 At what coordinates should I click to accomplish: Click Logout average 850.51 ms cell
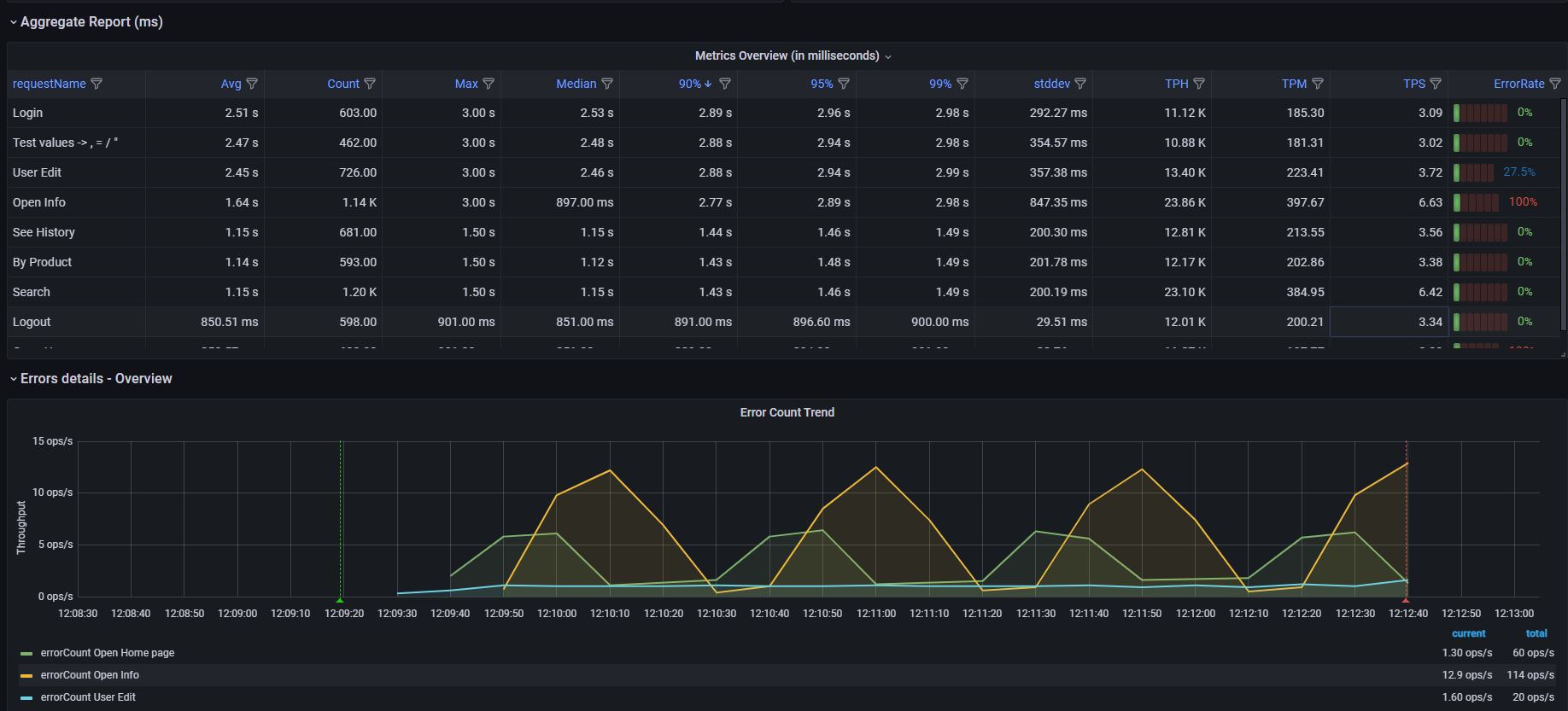pos(205,322)
